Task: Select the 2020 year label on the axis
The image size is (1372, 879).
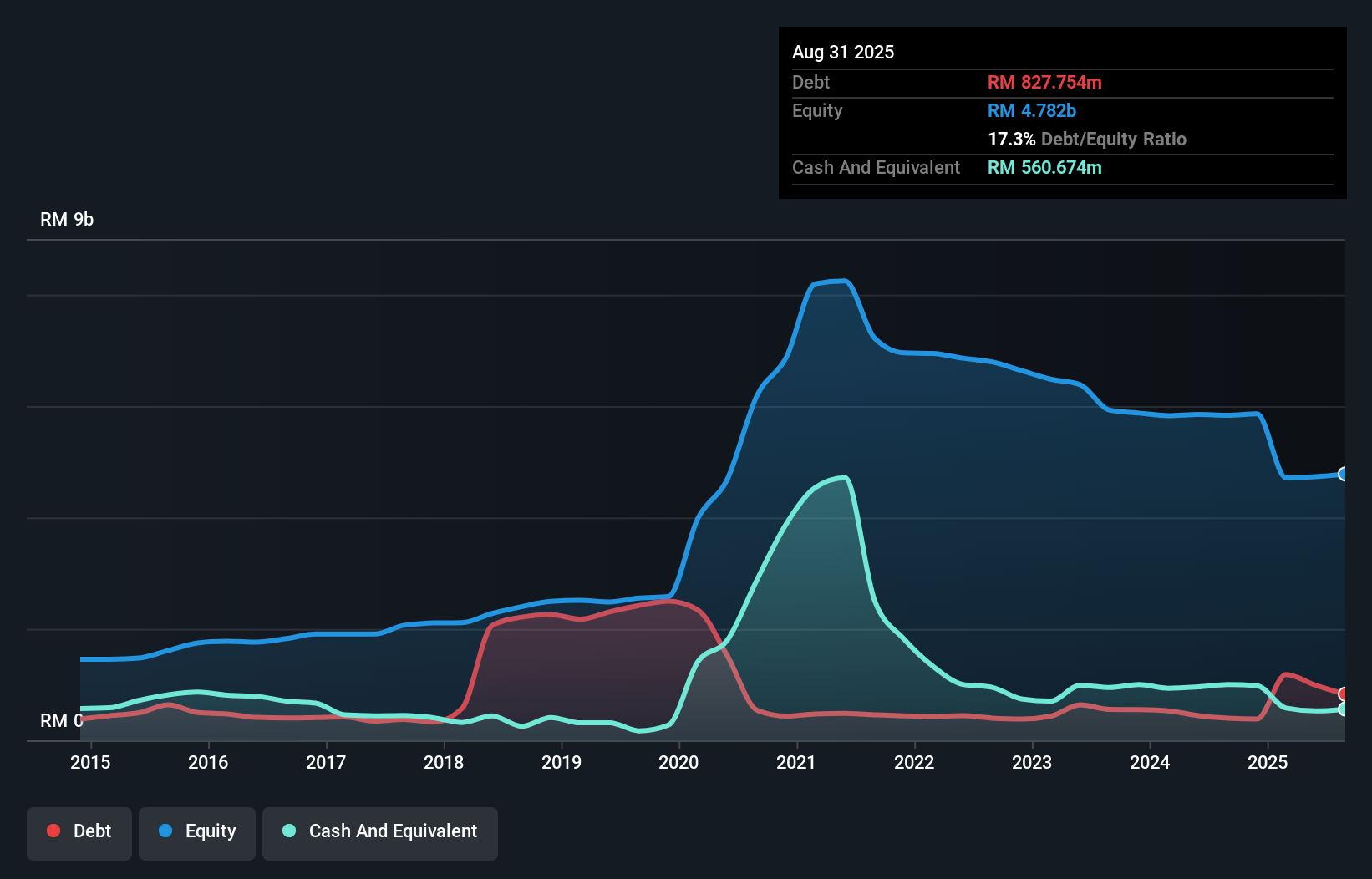Action: (678, 762)
